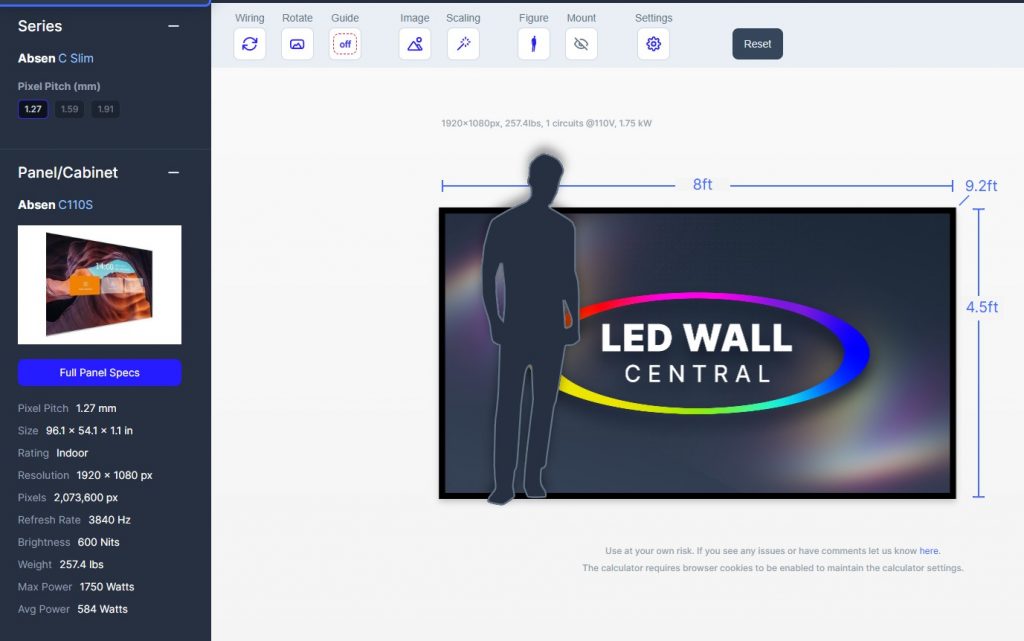Open the Image picker icon
Viewport: 1024px width, 641px height.
tap(415, 44)
